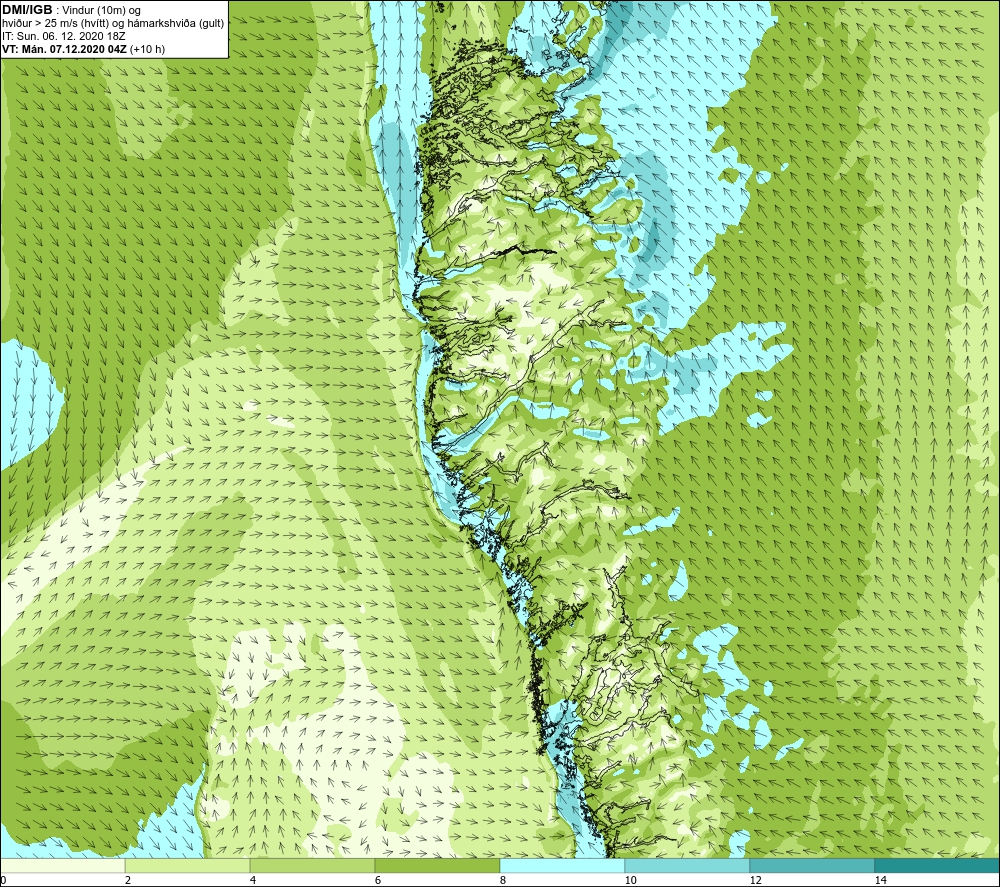Click legend value label '4'
Image resolution: width=1000 pixels, height=887 pixels.
point(253,880)
